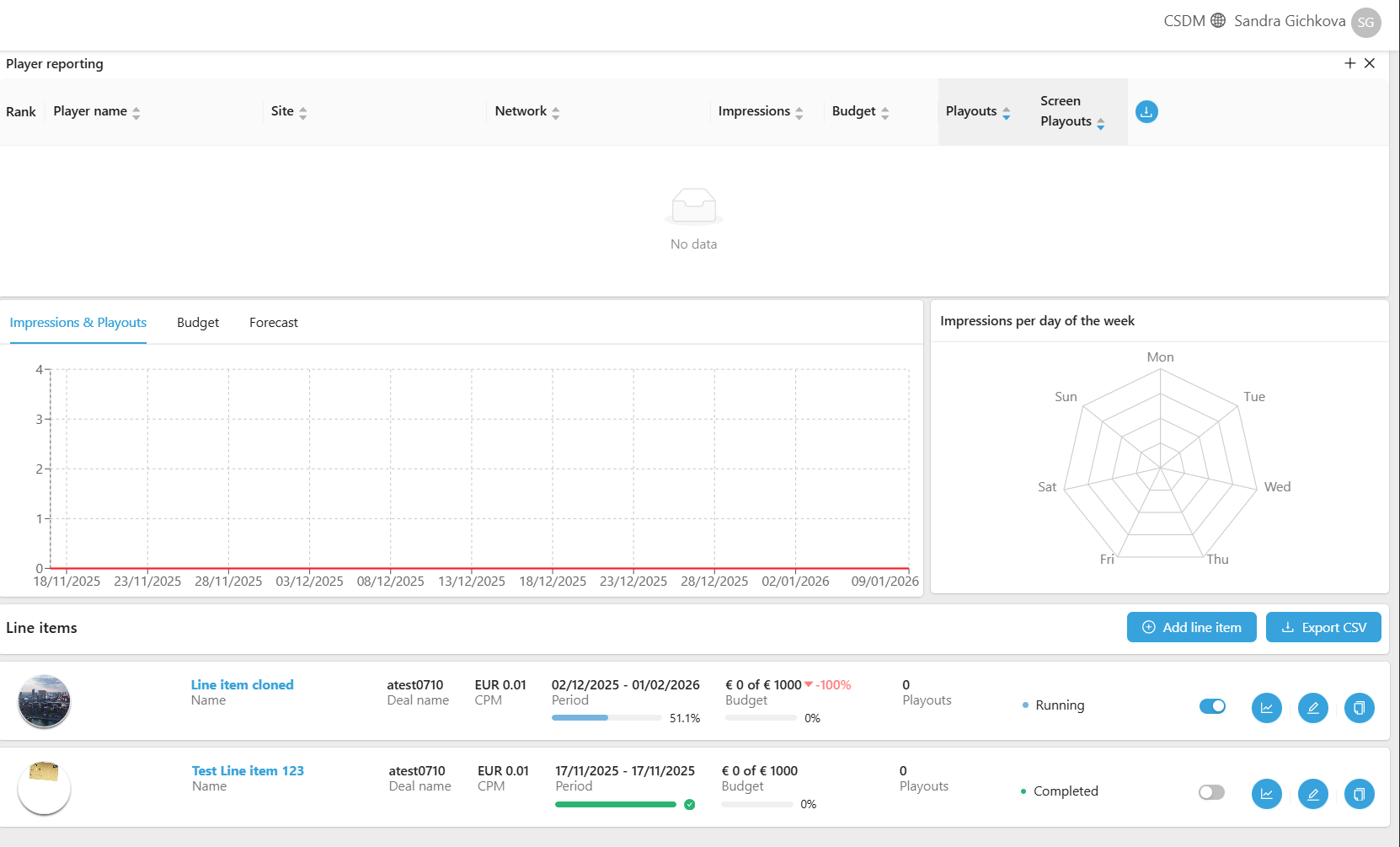This screenshot has height=847, width=1400.
Task: Duplicate the Line item cloned entry
Action: 1359,708
